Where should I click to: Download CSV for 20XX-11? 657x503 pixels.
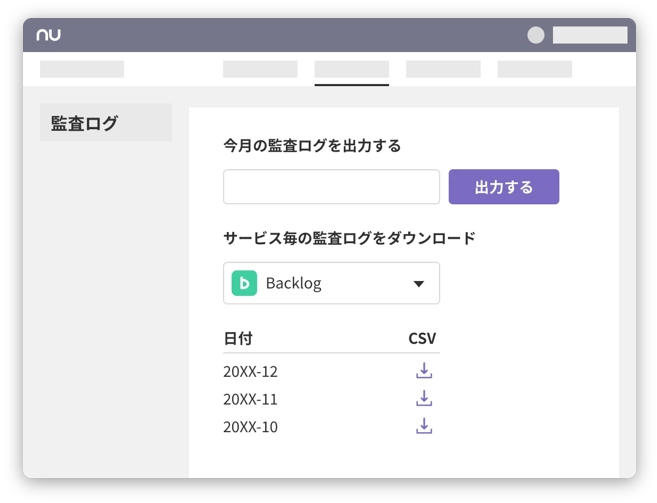[424, 398]
